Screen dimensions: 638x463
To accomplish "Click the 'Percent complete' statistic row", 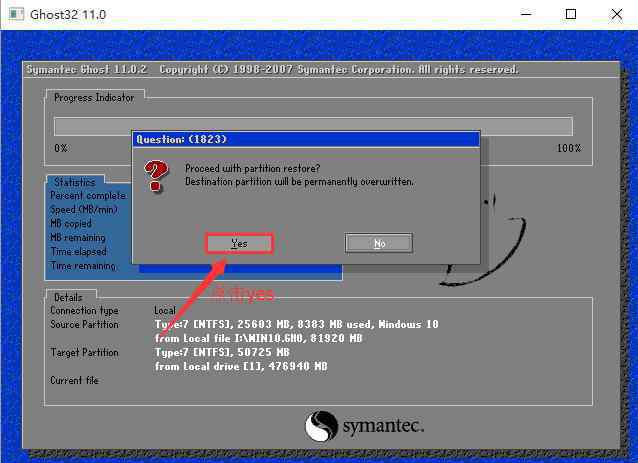I will (88, 196).
